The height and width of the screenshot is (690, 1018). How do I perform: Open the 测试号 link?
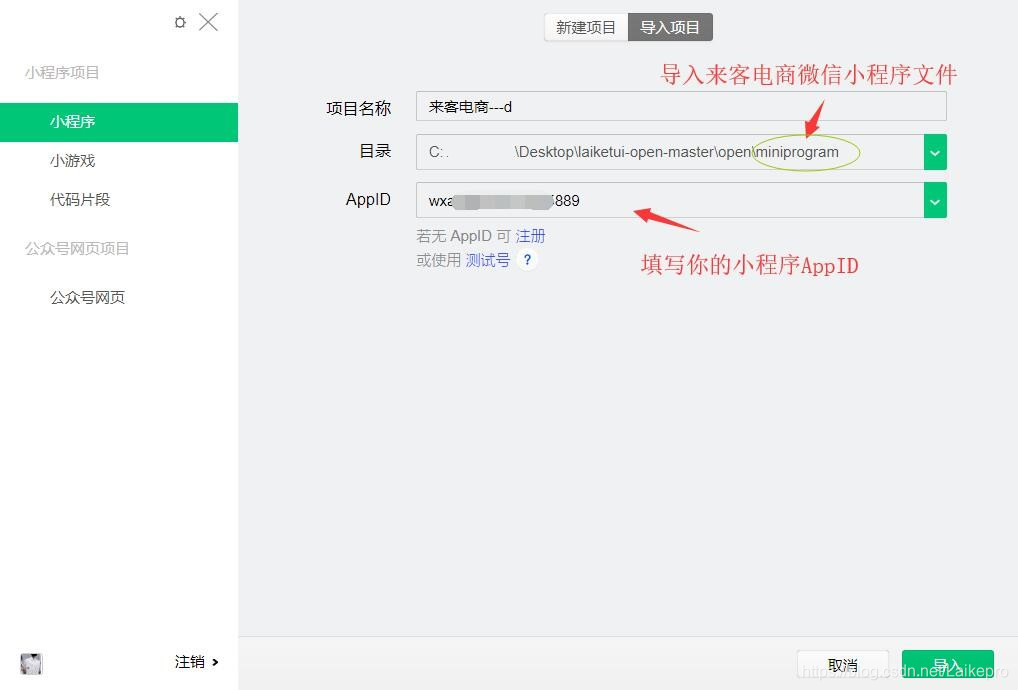pyautogui.click(x=487, y=259)
